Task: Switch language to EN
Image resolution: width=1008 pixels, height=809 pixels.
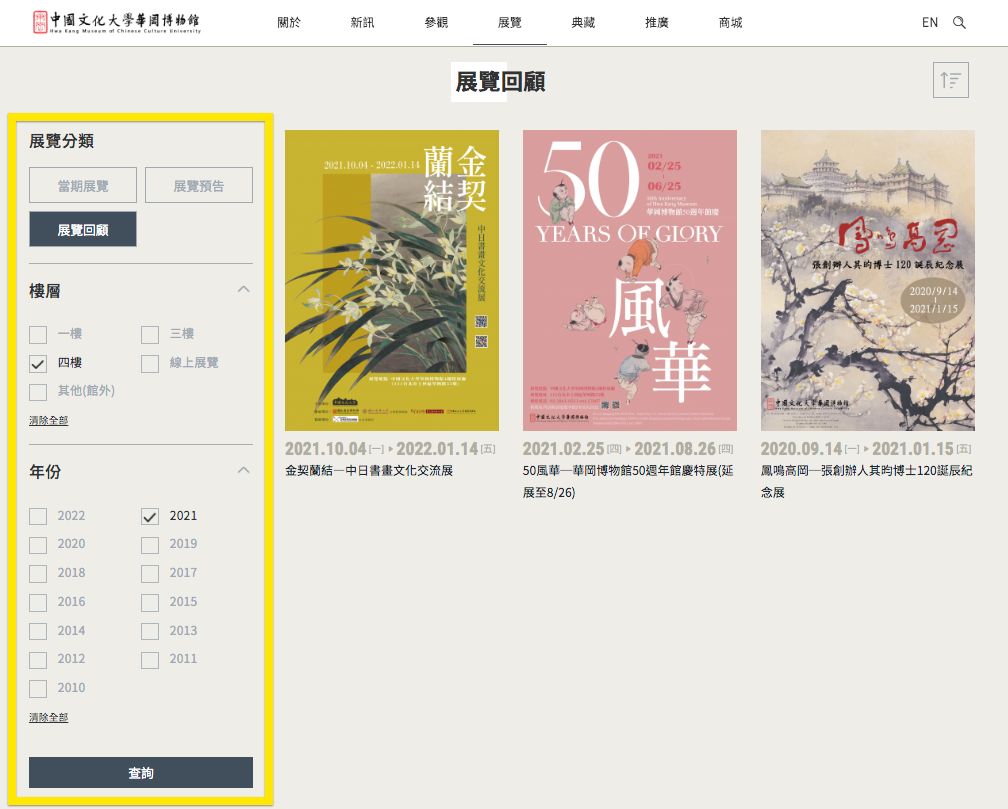Action: [x=930, y=23]
